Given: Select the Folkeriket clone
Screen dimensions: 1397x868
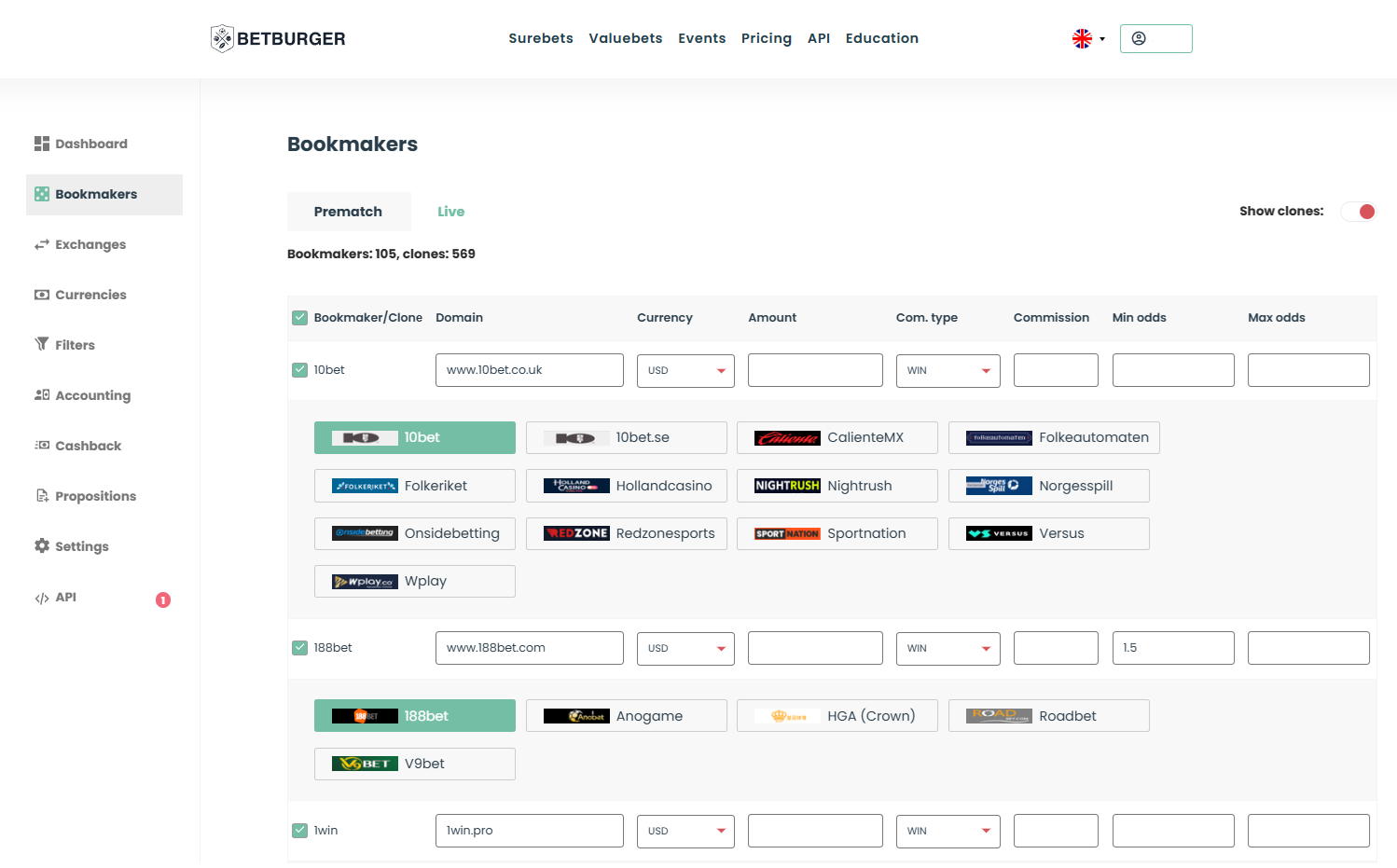Looking at the screenshot, I should point(415,486).
